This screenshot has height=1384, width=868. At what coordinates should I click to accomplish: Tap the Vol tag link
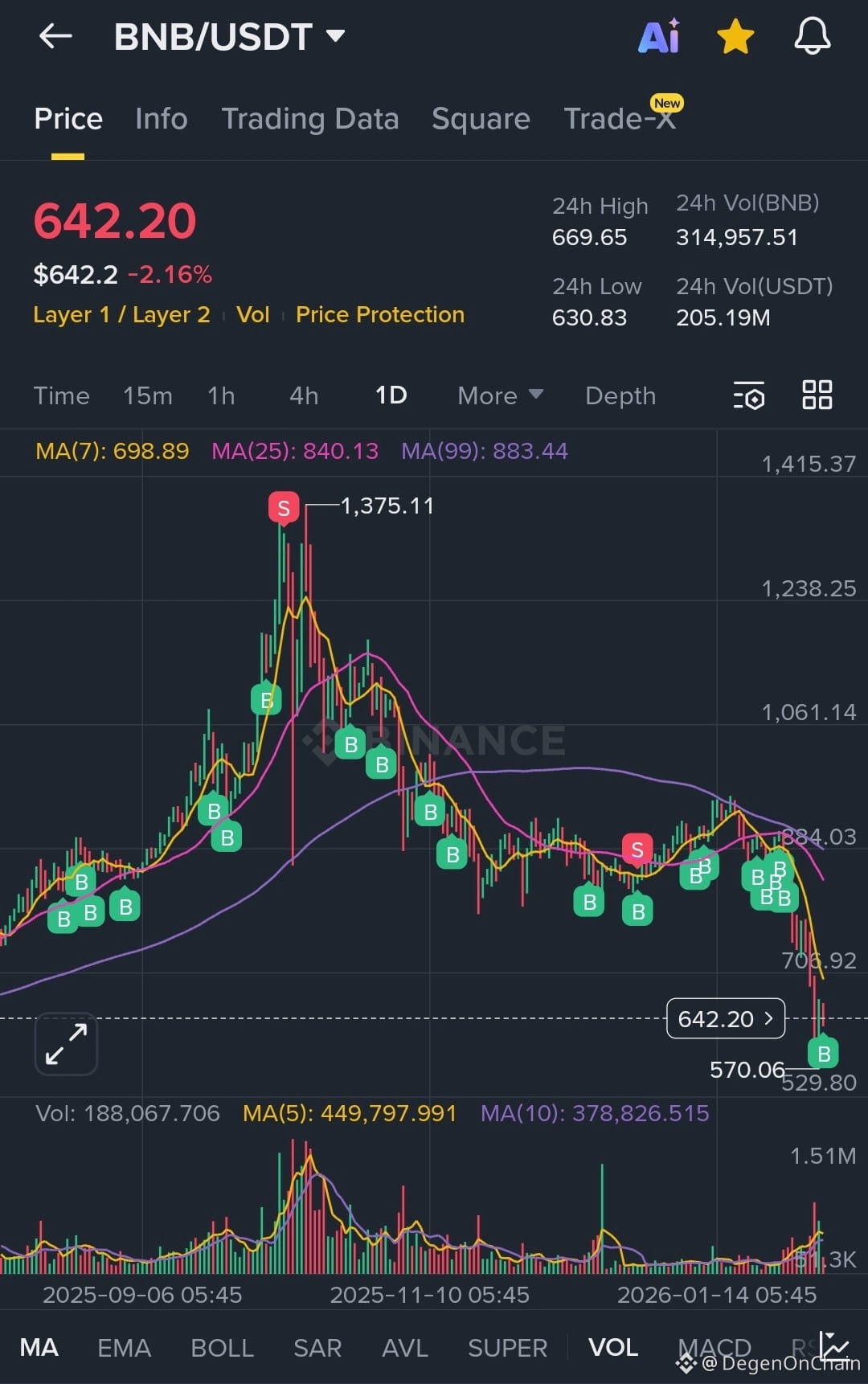pos(253,314)
